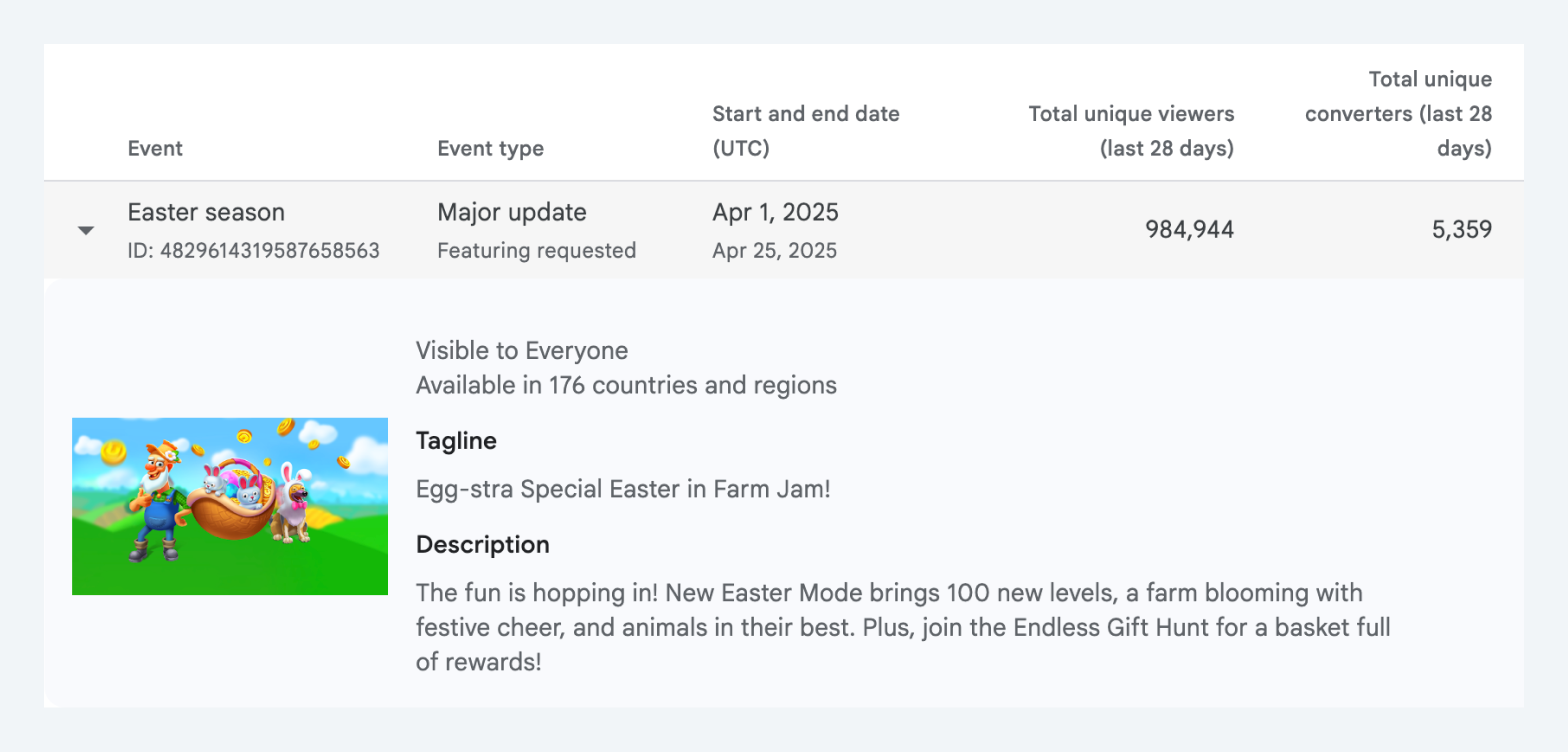
Task: Click the Apr 1, 2025 start date
Action: 776,212
